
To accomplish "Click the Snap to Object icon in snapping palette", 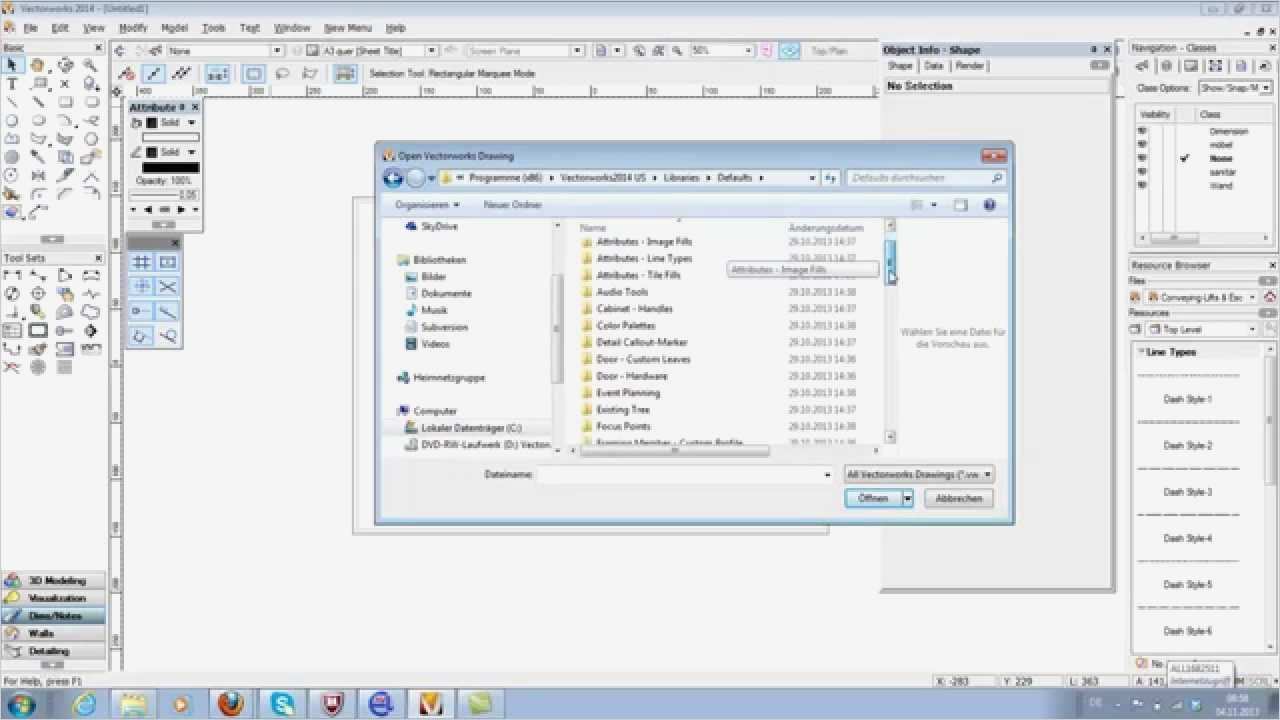I will click(168, 262).
